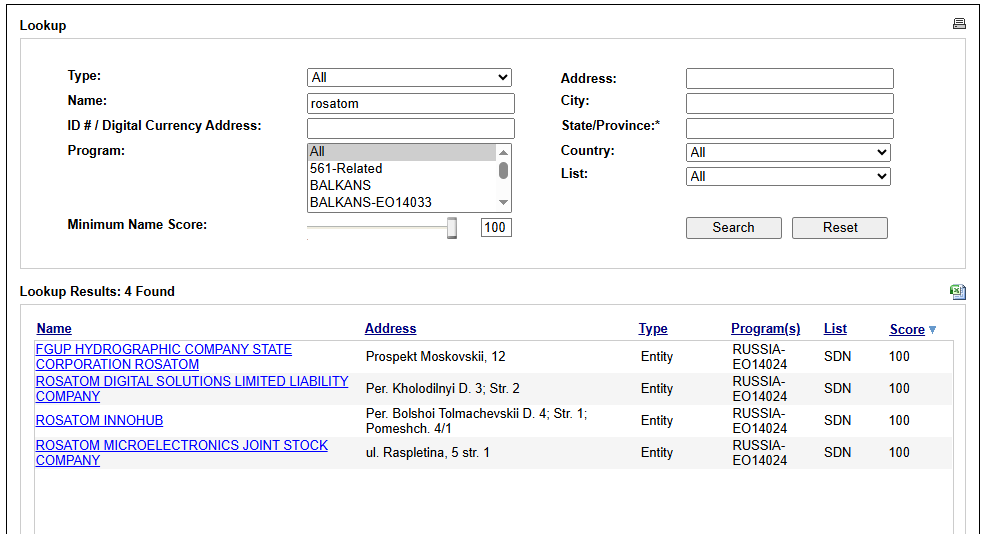This screenshot has height=534, width=989.
Task: Open the List dropdown
Action: [x=788, y=177]
